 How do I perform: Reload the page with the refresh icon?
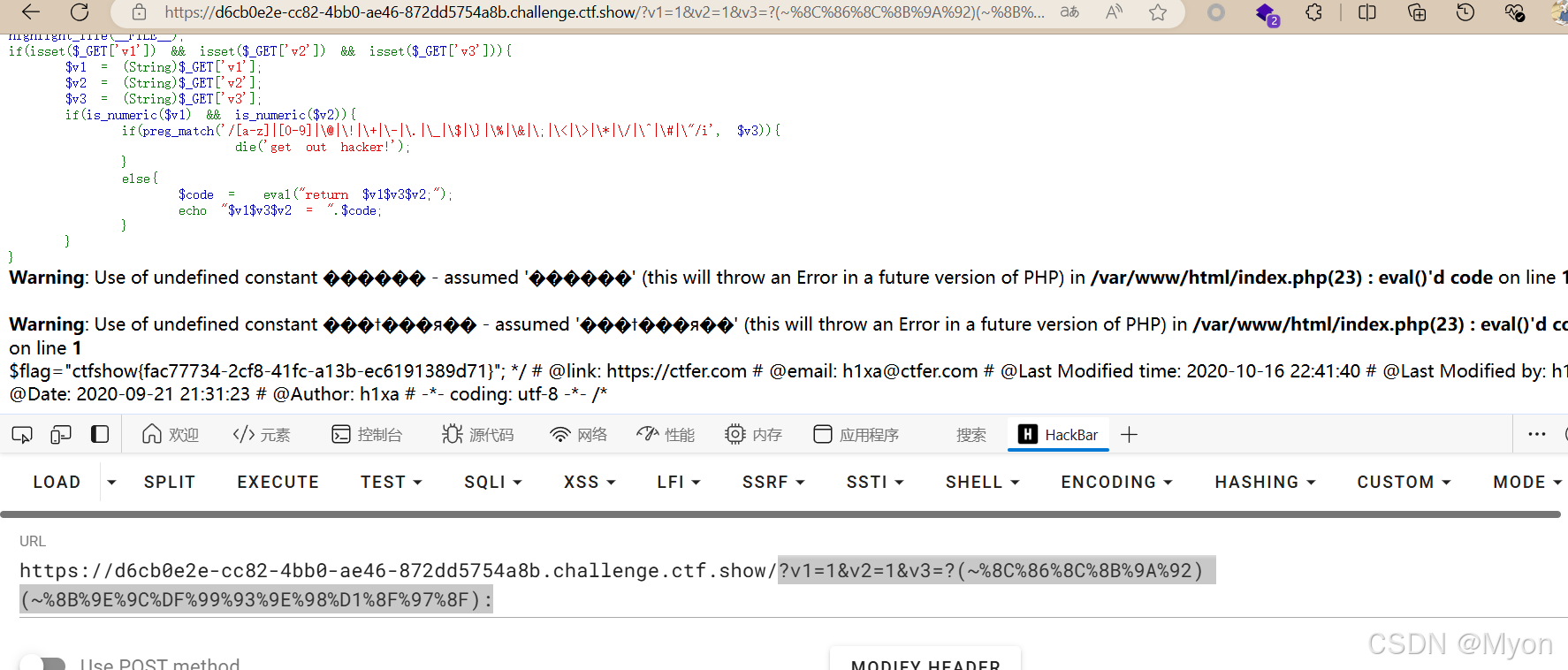tap(80, 12)
